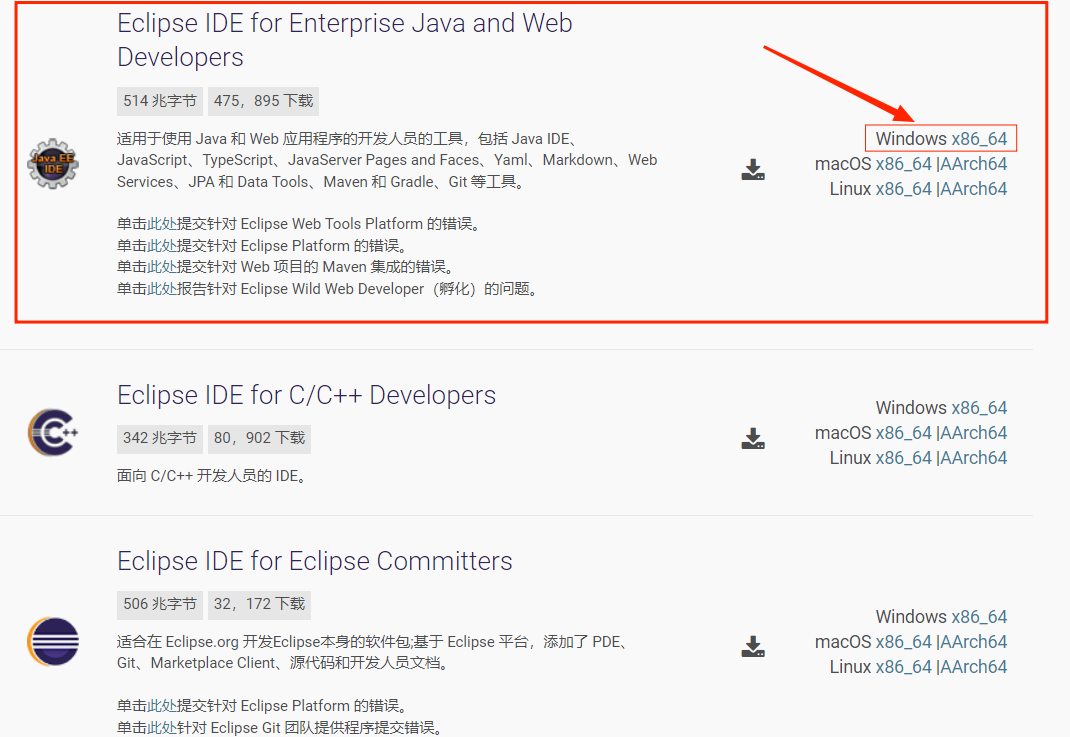Download macOS x86_64 for Enterprise Java package
The height and width of the screenshot is (737, 1070).
click(903, 164)
